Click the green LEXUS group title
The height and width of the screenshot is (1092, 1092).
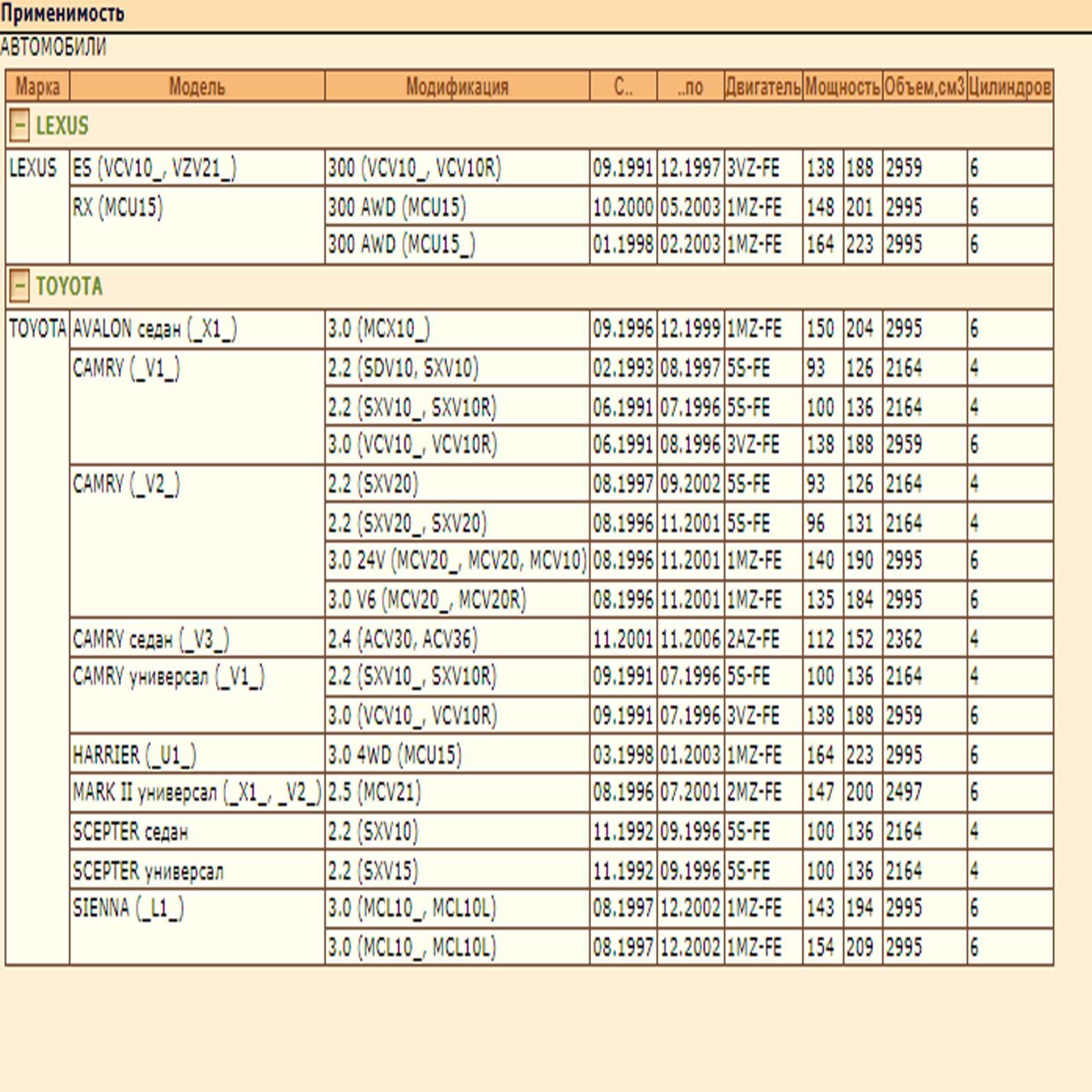62,126
